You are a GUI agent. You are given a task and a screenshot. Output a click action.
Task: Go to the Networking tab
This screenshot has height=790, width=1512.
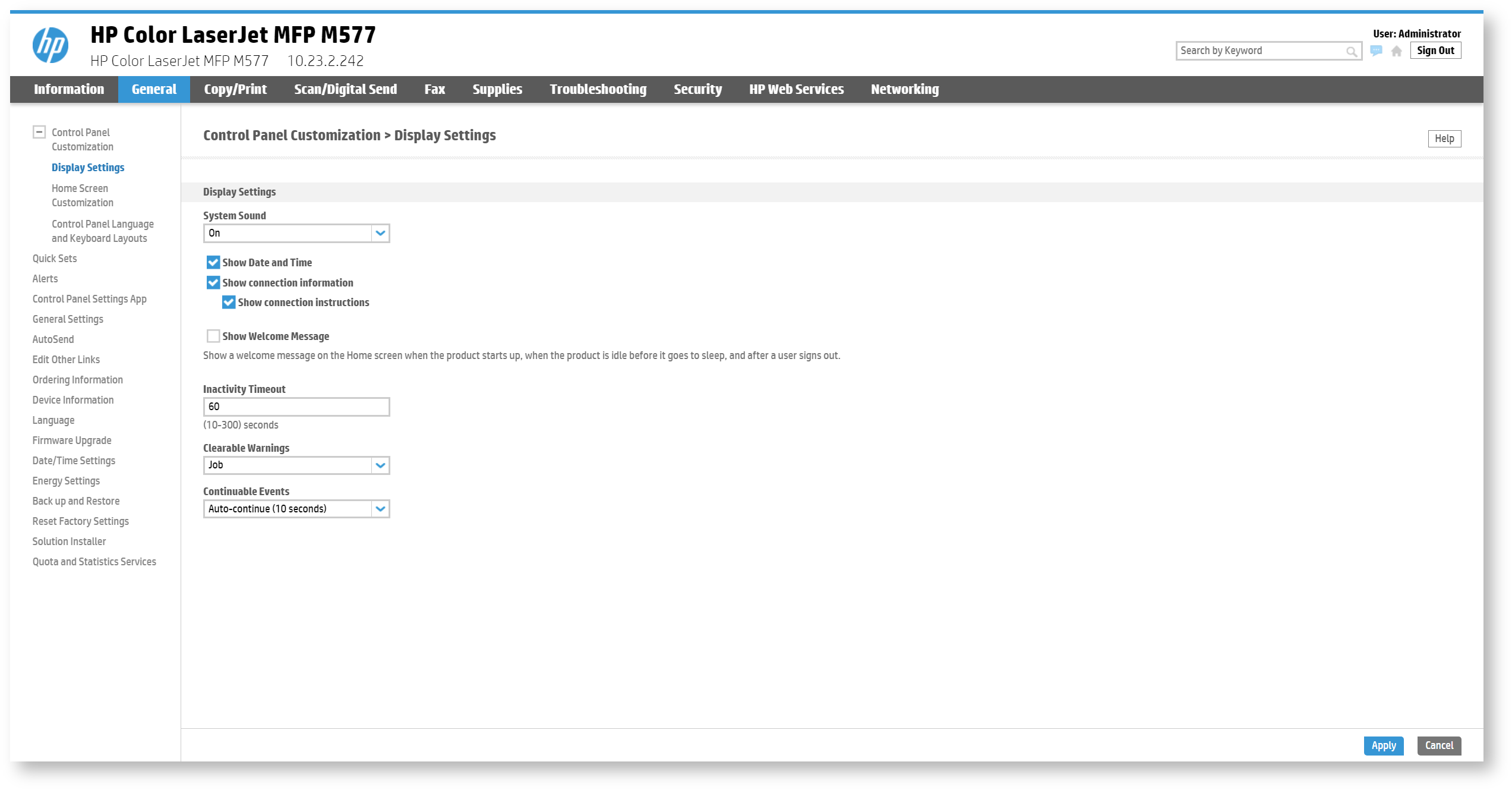pos(905,89)
